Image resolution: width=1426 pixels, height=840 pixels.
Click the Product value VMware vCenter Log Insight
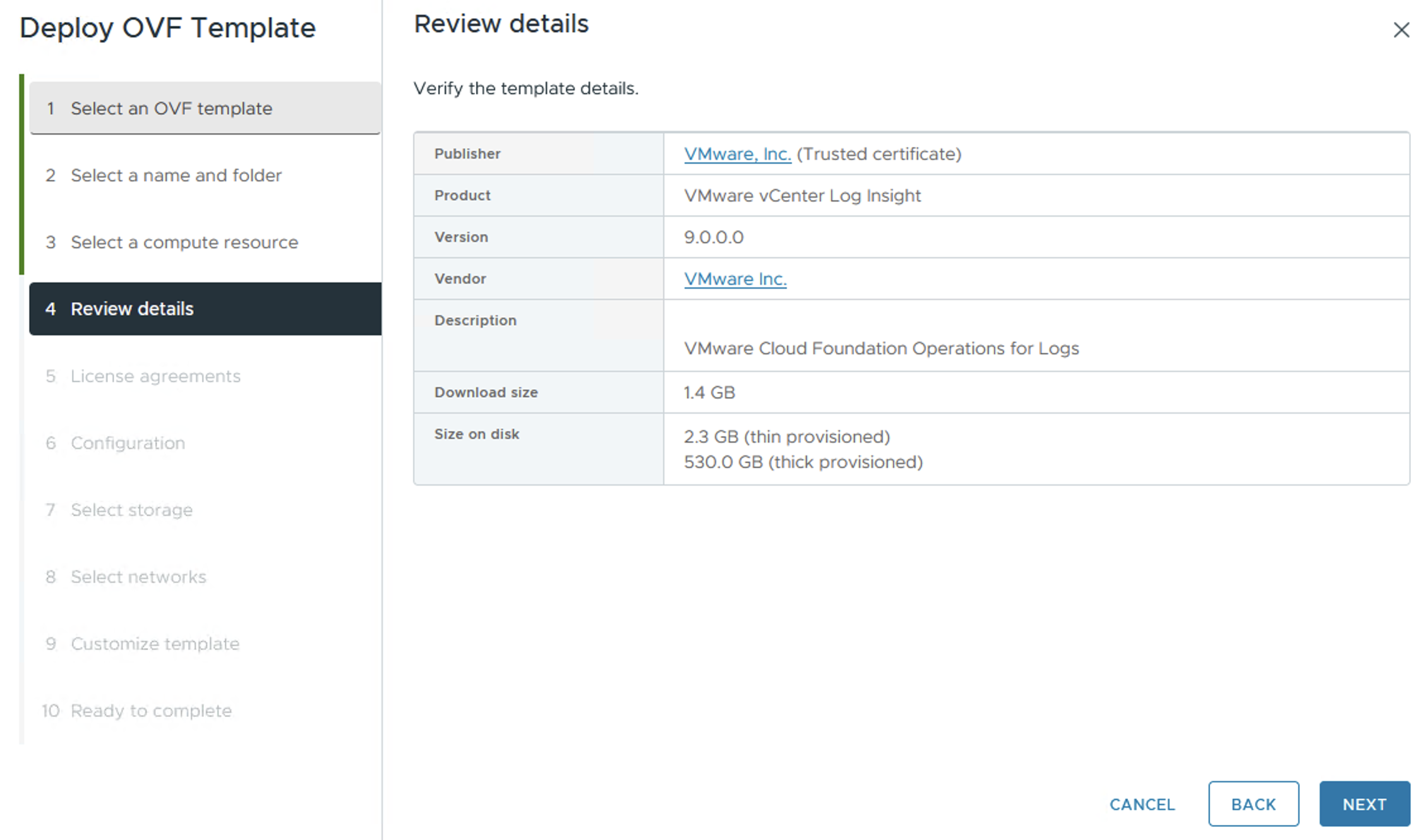click(802, 195)
